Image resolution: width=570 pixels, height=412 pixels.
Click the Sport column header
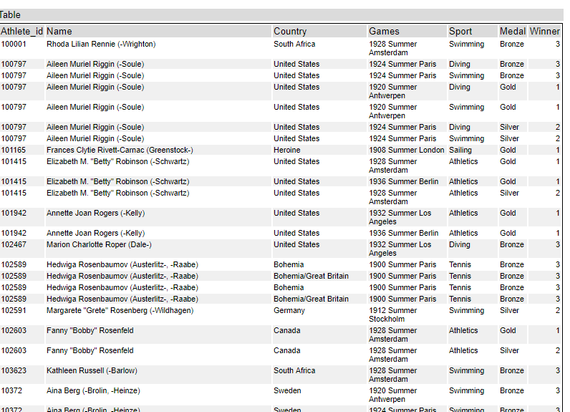point(473,32)
